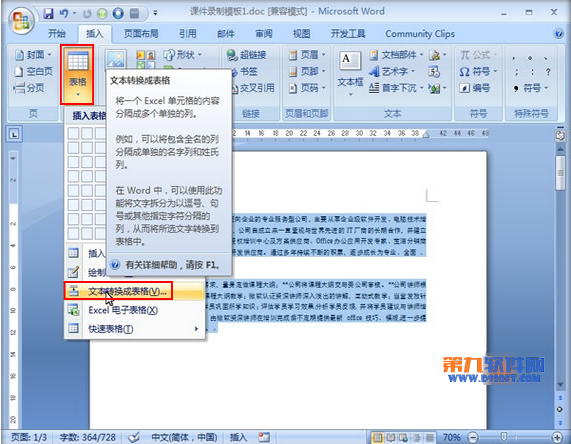Click the Number (编号) button
The height and width of the screenshot is (444, 571).
(x=475, y=88)
